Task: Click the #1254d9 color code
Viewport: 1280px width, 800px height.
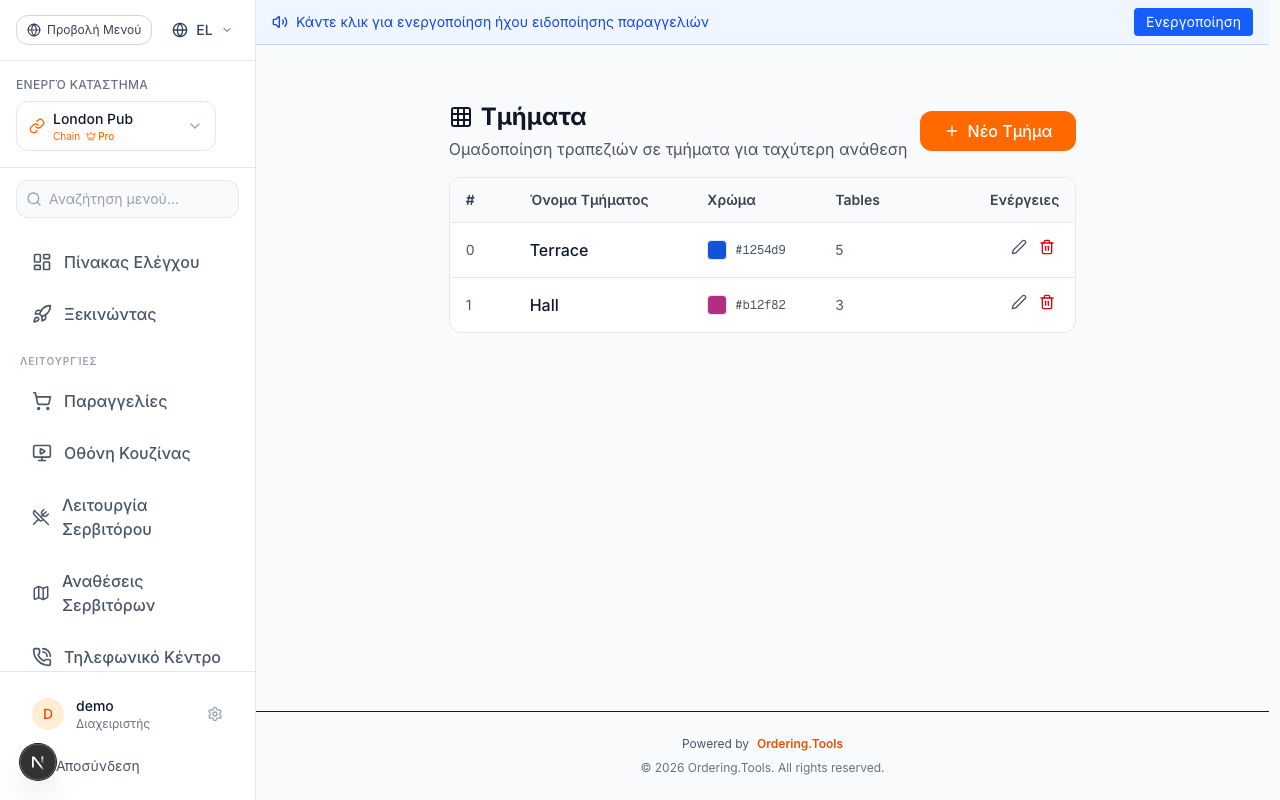Action: click(x=760, y=250)
